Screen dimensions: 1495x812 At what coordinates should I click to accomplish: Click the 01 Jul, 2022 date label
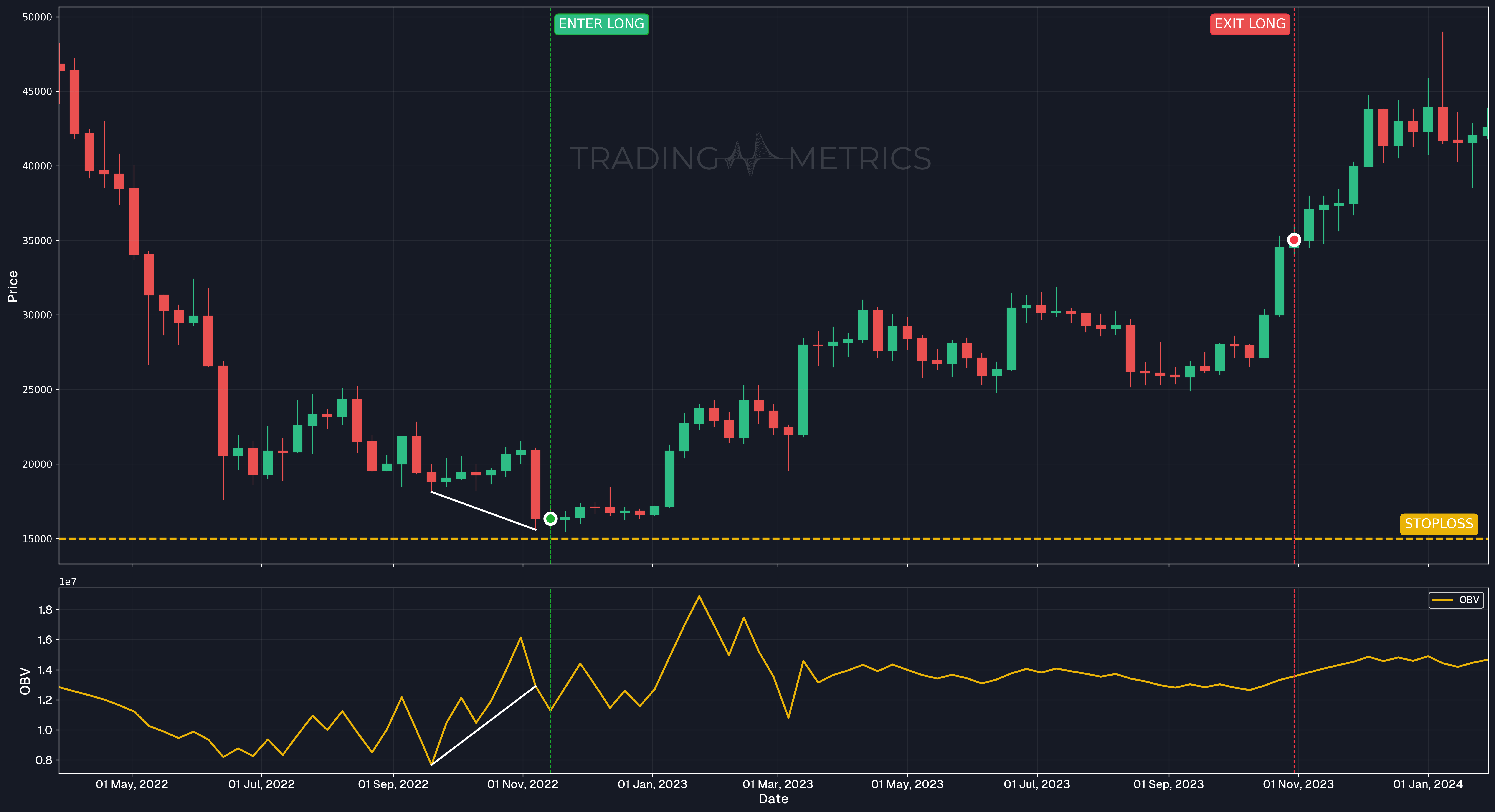click(x=261, y=784)
